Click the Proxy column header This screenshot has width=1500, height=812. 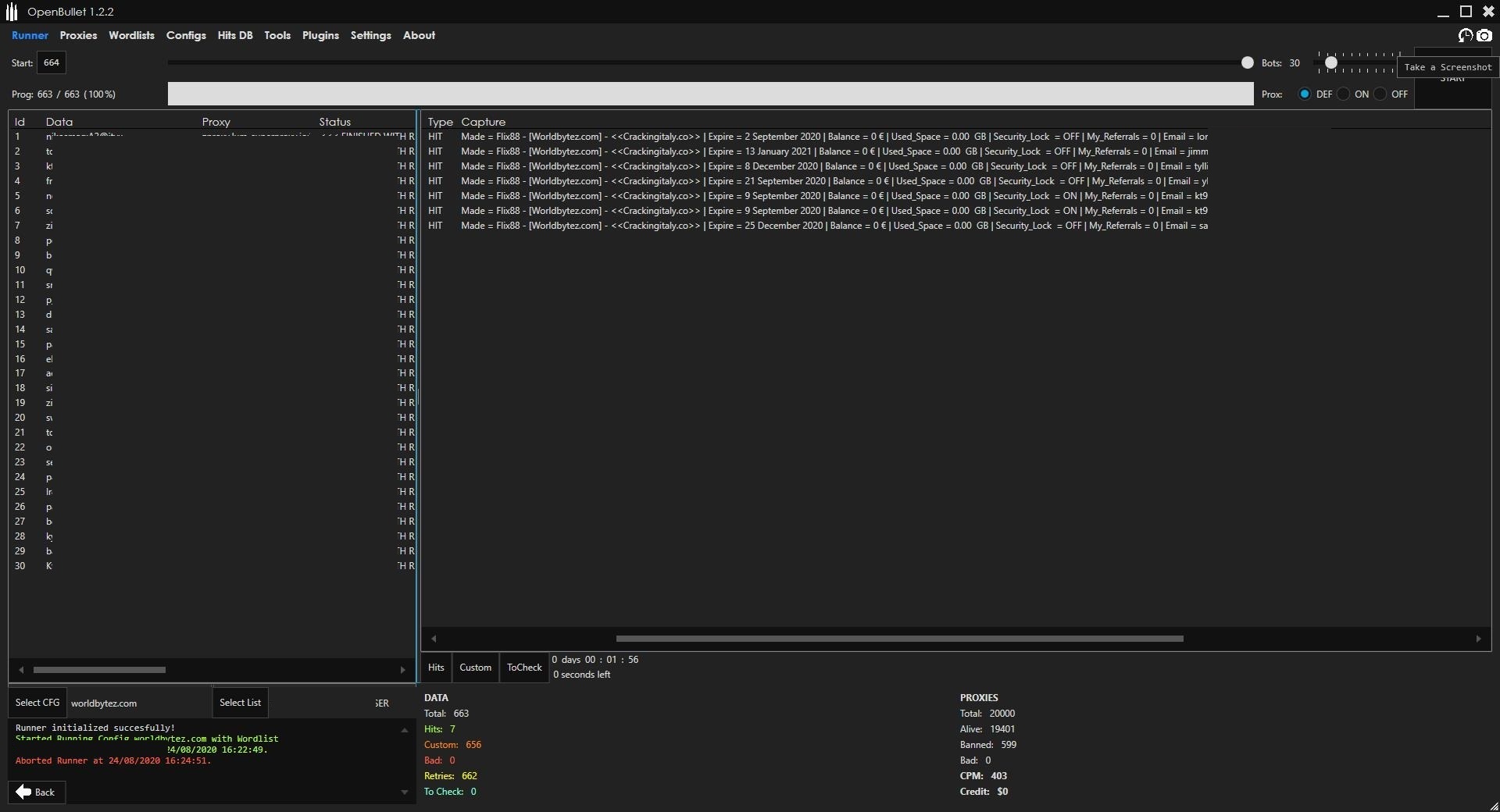216,122
